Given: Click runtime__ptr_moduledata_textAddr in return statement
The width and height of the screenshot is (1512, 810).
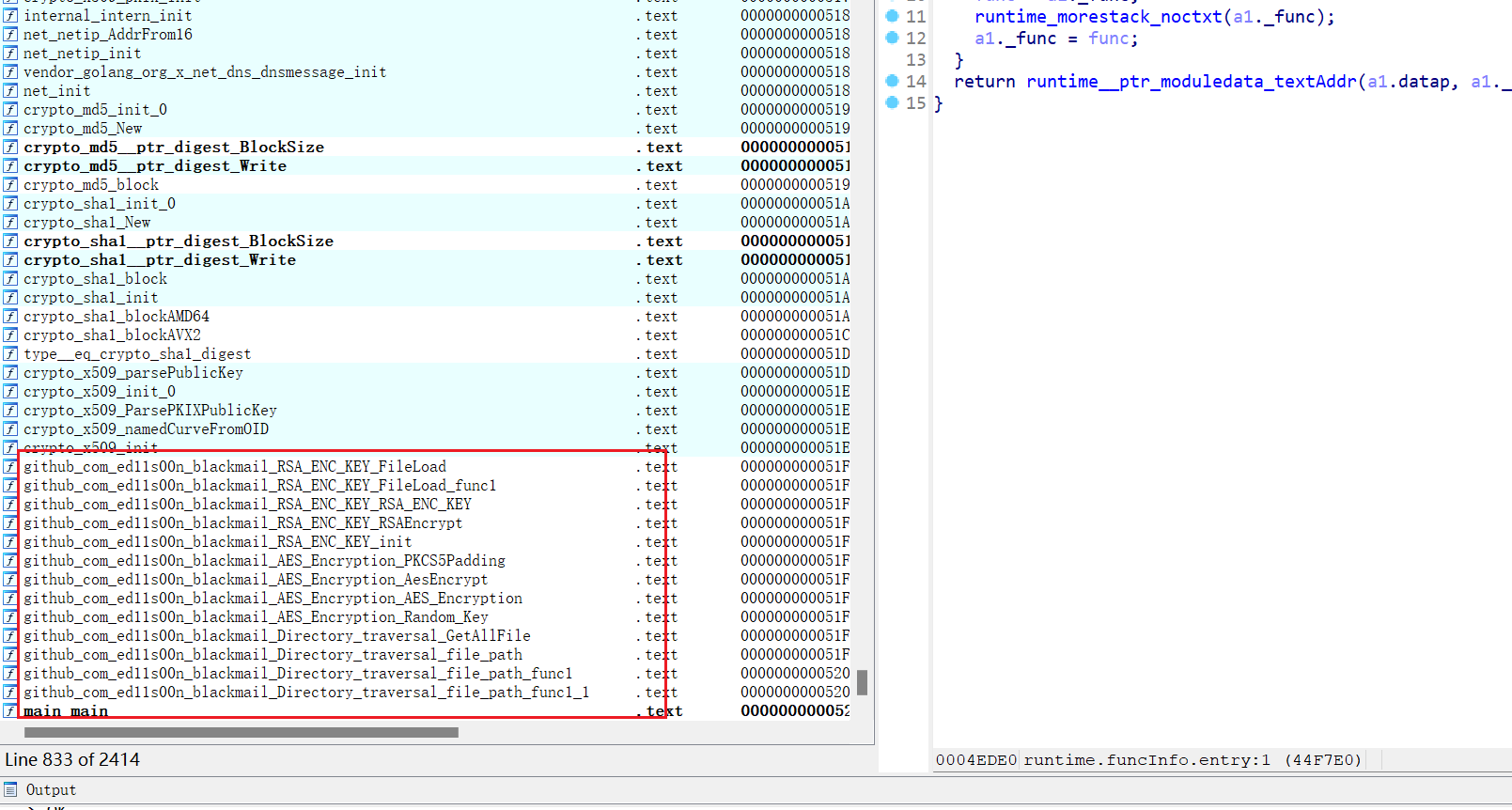Looking at the screenshot, I should 1192,81.
